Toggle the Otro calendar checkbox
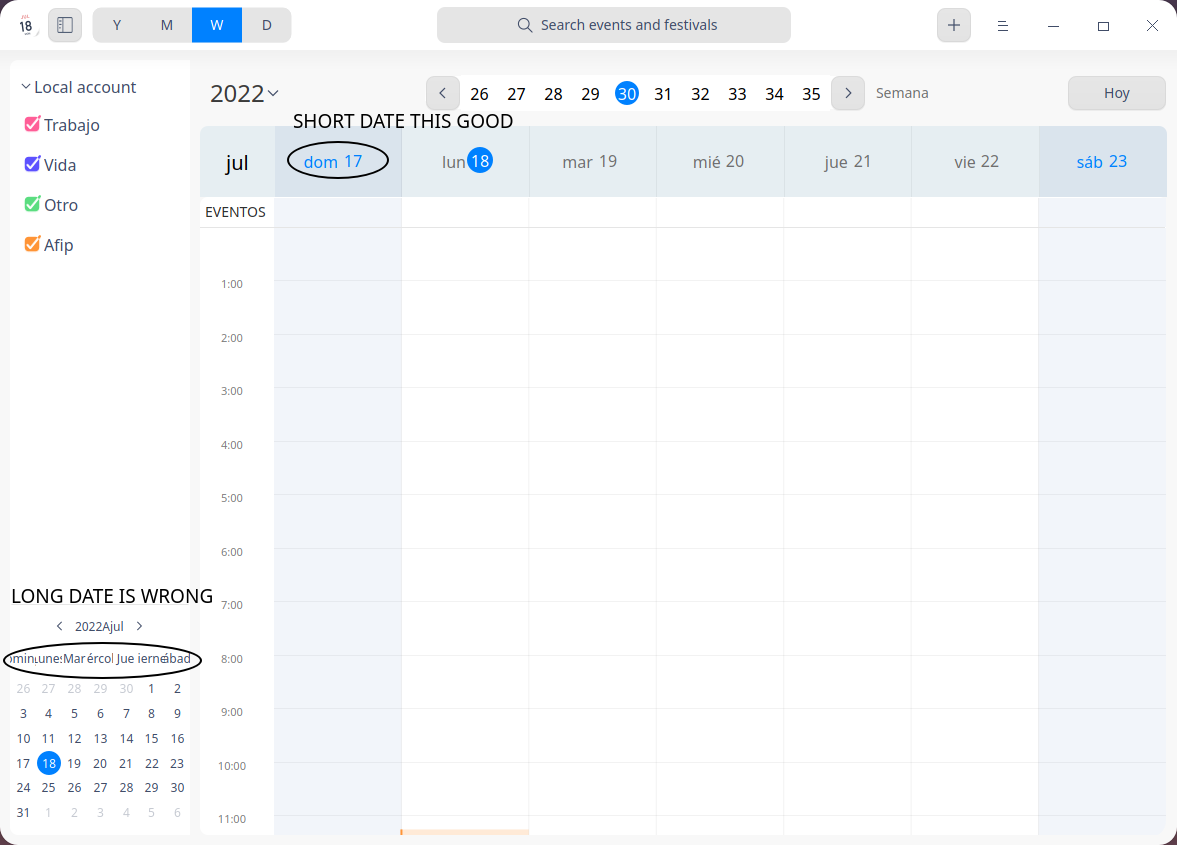The image size is (1177, 845). pyautogui.click(x=32, y=204)
